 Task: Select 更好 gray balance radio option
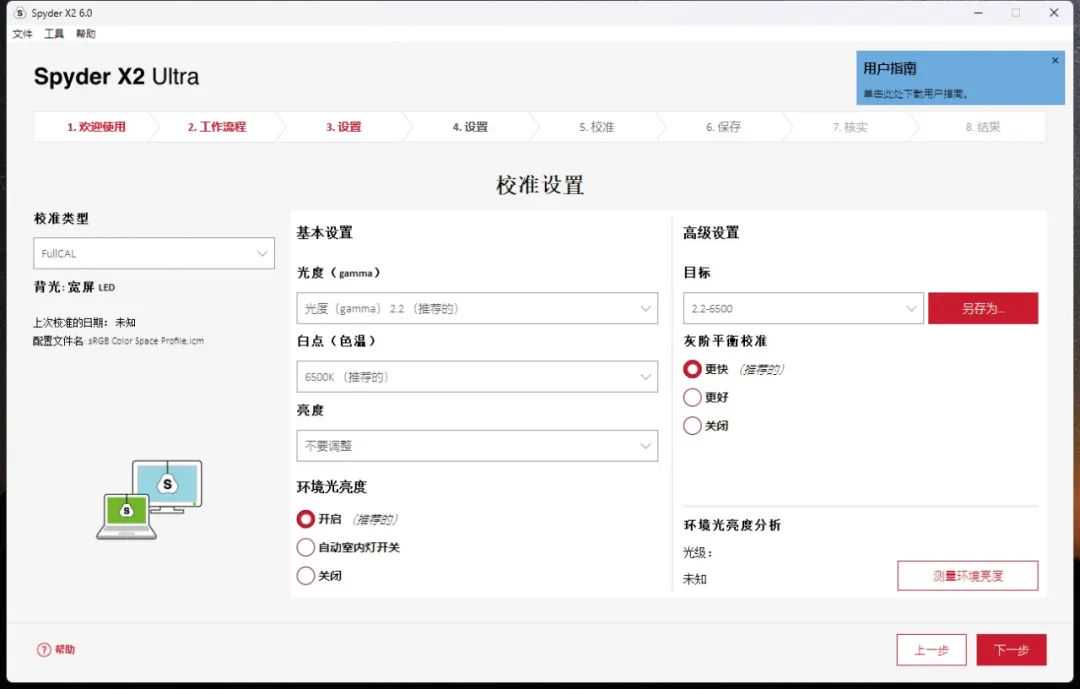click(692, 398)
